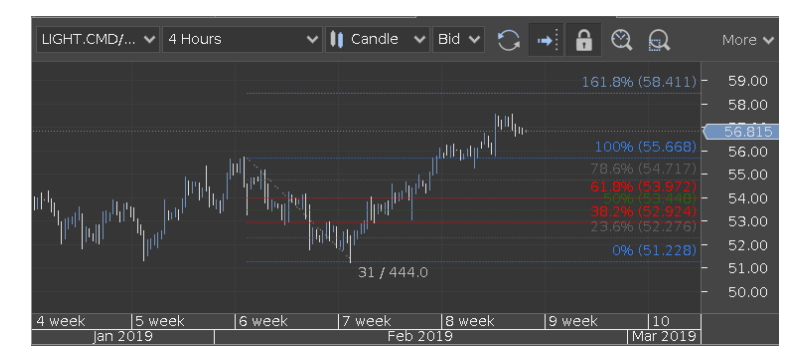Image resolution: width=789 pixels, height=360 pixels.
Task: Click the 61.8% (53.972) Fibonacci label
Action: 644,187
